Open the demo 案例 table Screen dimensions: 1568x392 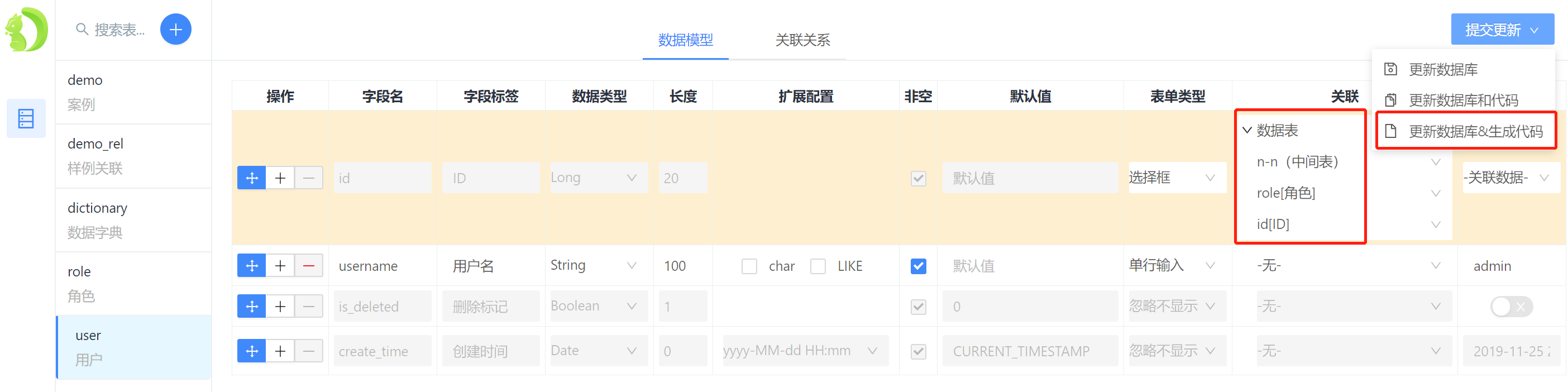pos(134,93)
